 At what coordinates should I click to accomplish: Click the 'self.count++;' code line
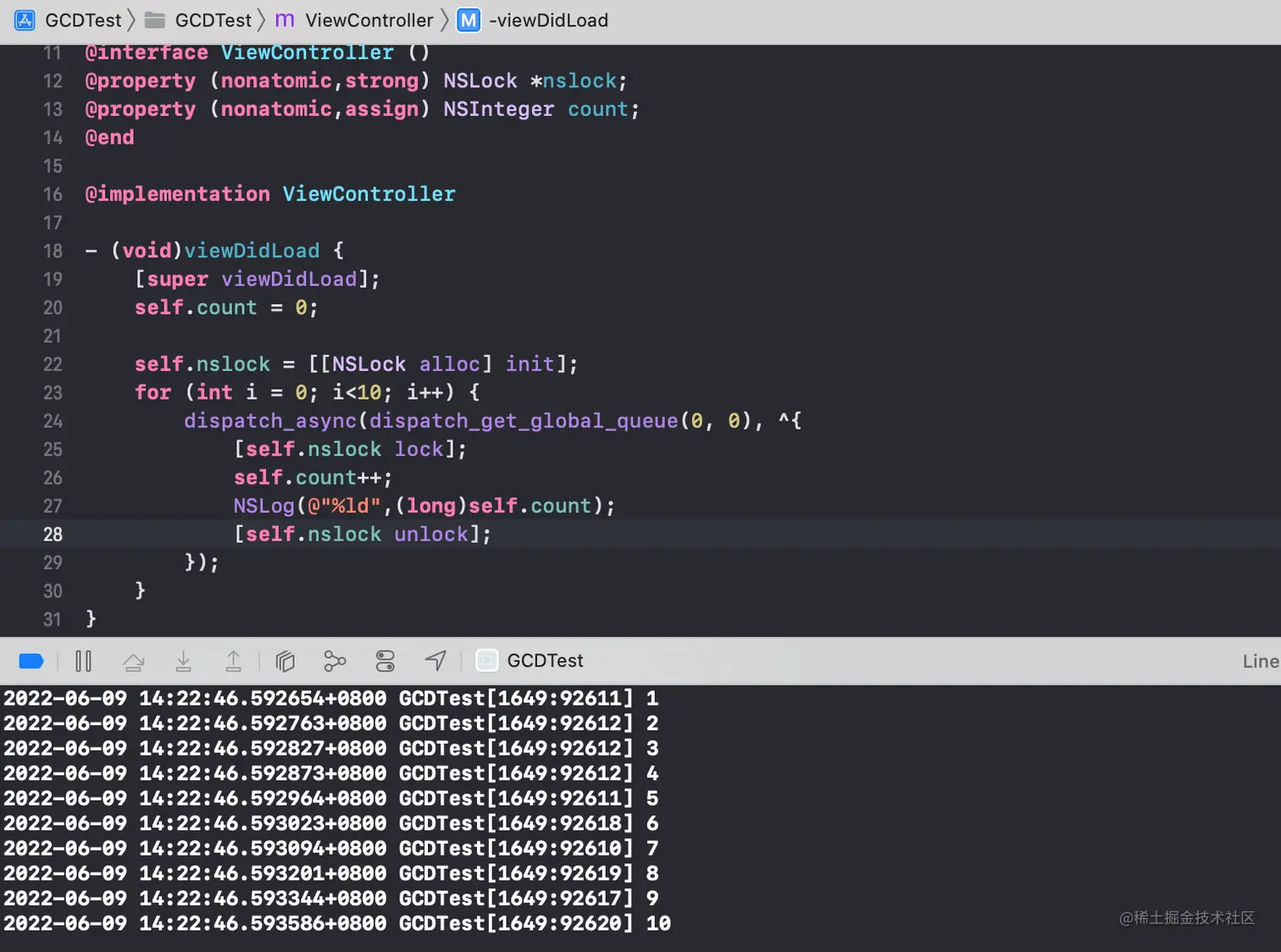(x=313, y=478)
